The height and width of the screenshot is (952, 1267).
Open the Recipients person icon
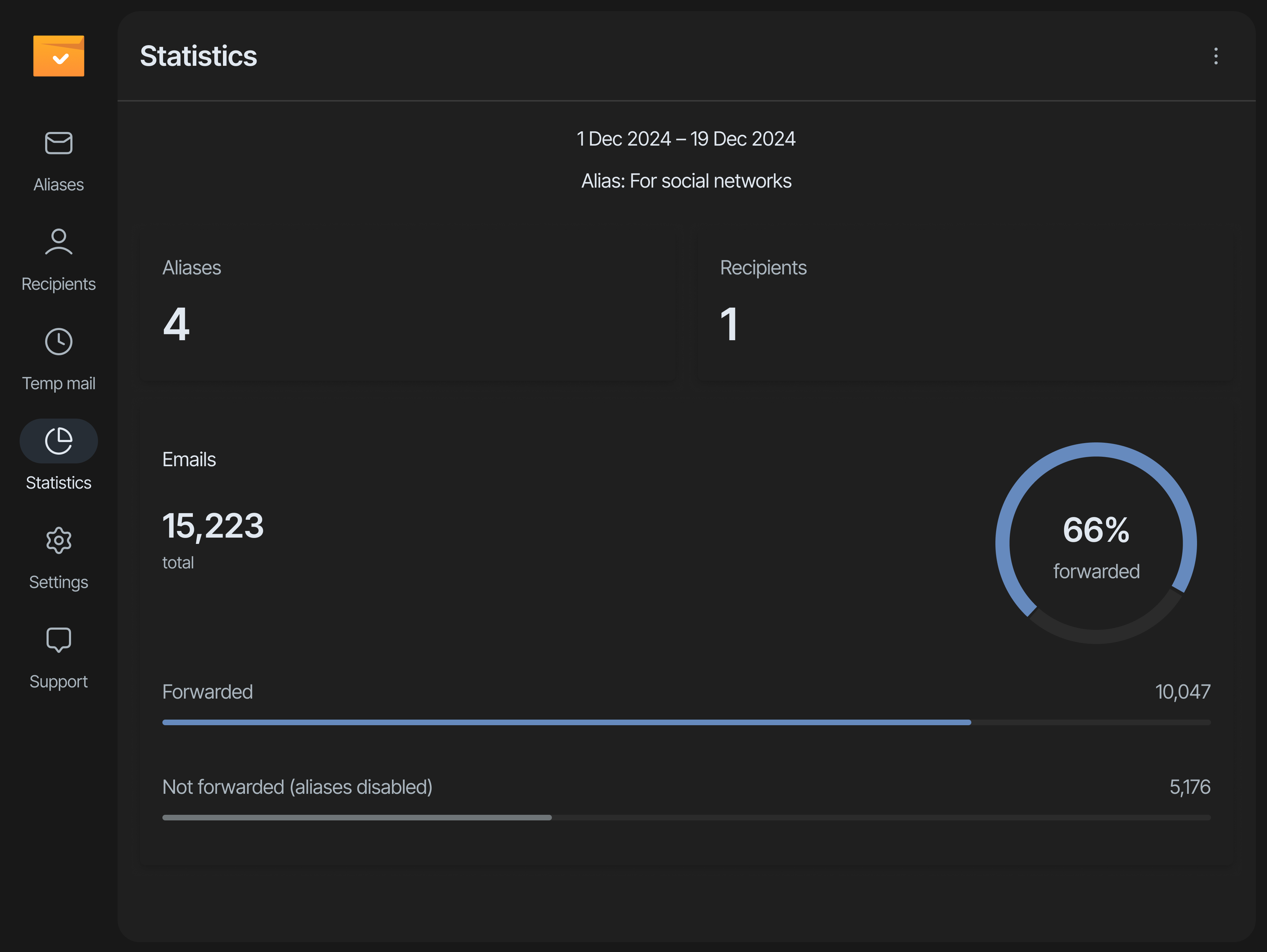click(58, 242)
